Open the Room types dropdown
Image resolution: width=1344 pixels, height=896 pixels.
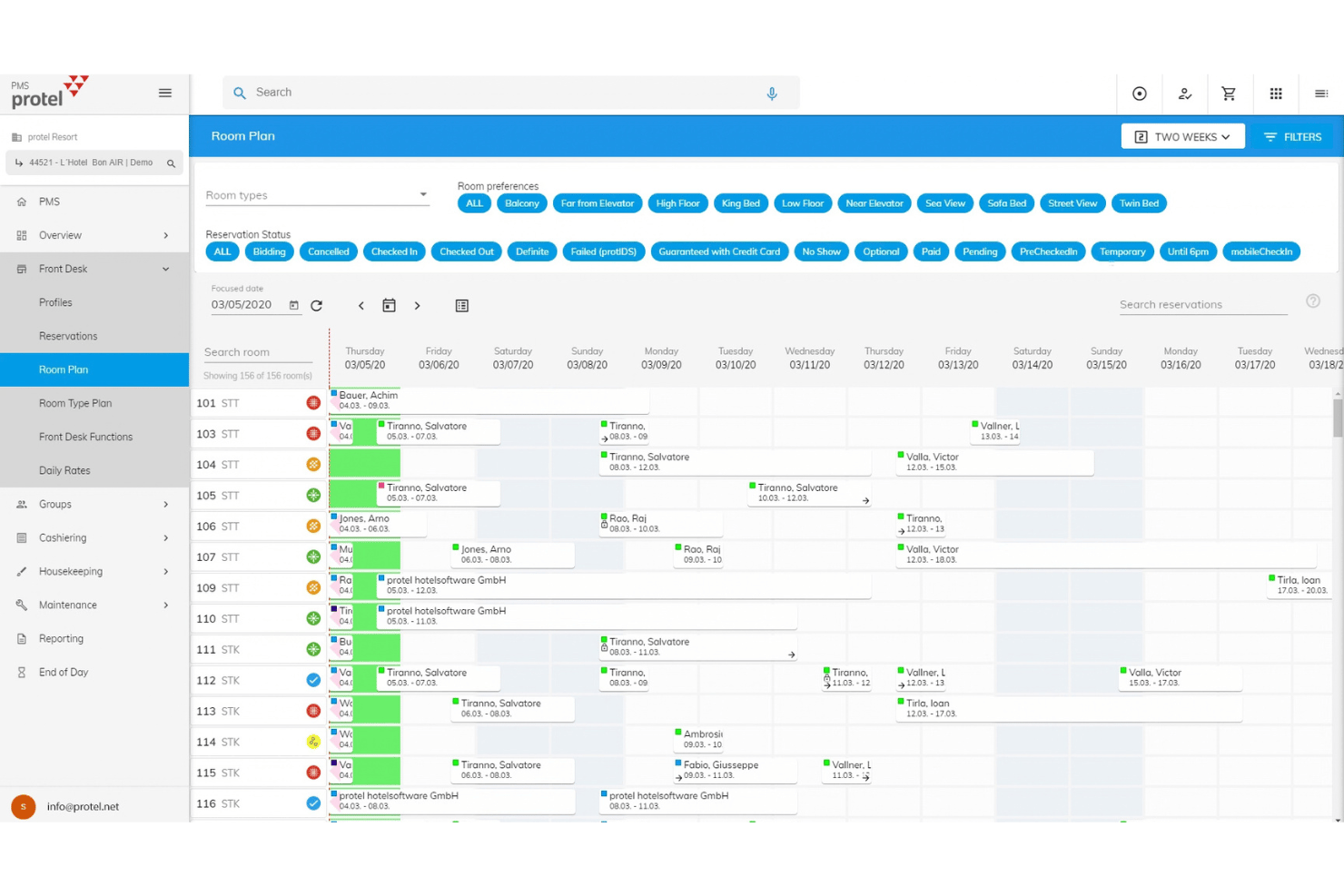[x=317, y=195]
